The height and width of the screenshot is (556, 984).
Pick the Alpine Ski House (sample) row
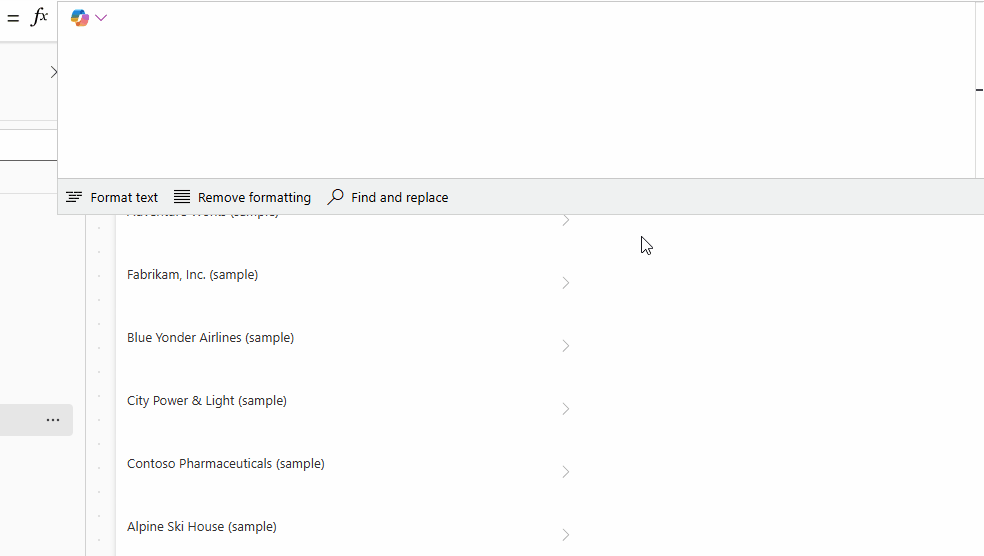tap(201, 527)
